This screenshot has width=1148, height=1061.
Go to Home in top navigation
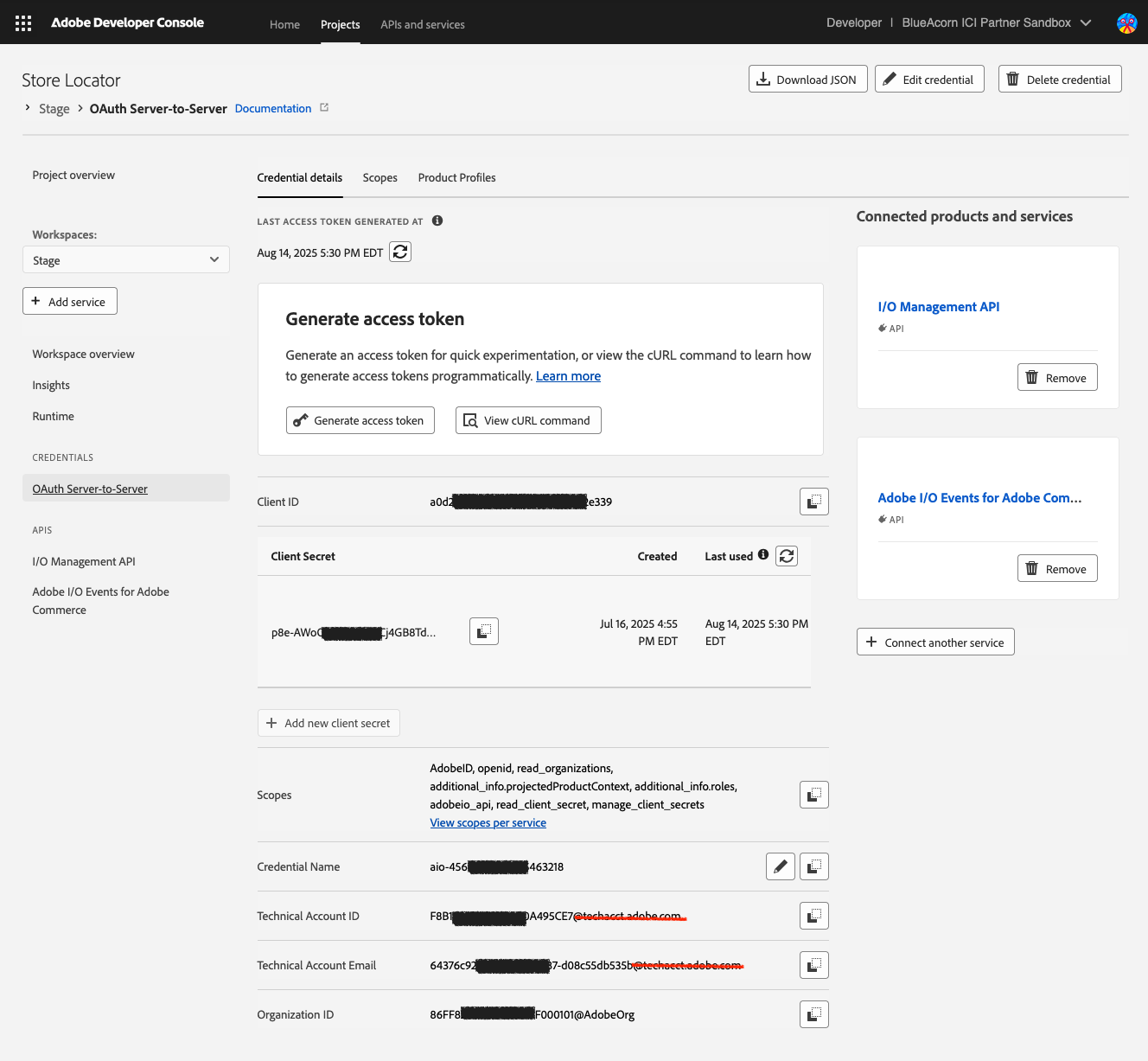tap(284, 24)
